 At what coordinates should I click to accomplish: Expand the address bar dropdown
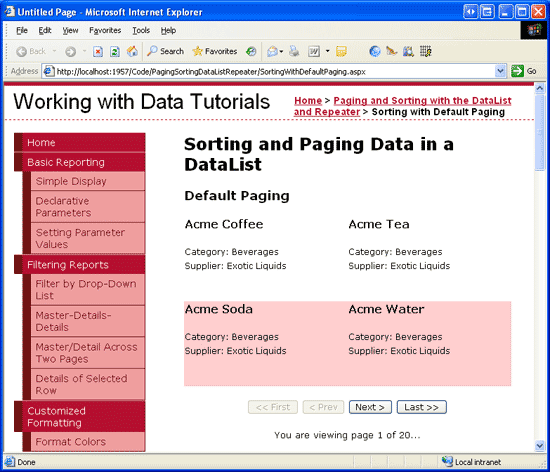(500, 71)
